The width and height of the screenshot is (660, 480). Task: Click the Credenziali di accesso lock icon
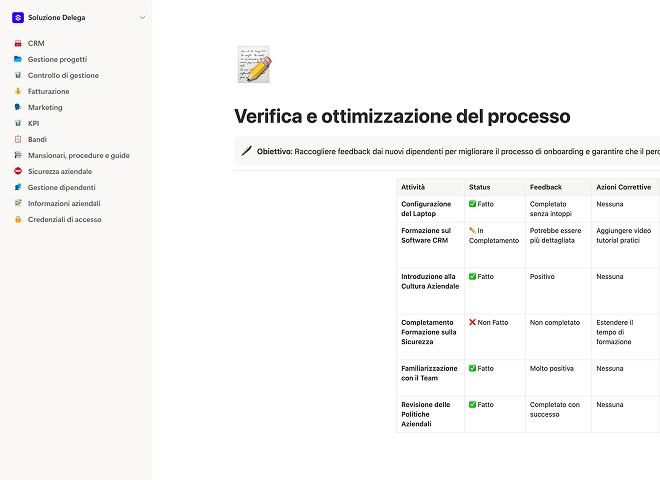[18, 219]
